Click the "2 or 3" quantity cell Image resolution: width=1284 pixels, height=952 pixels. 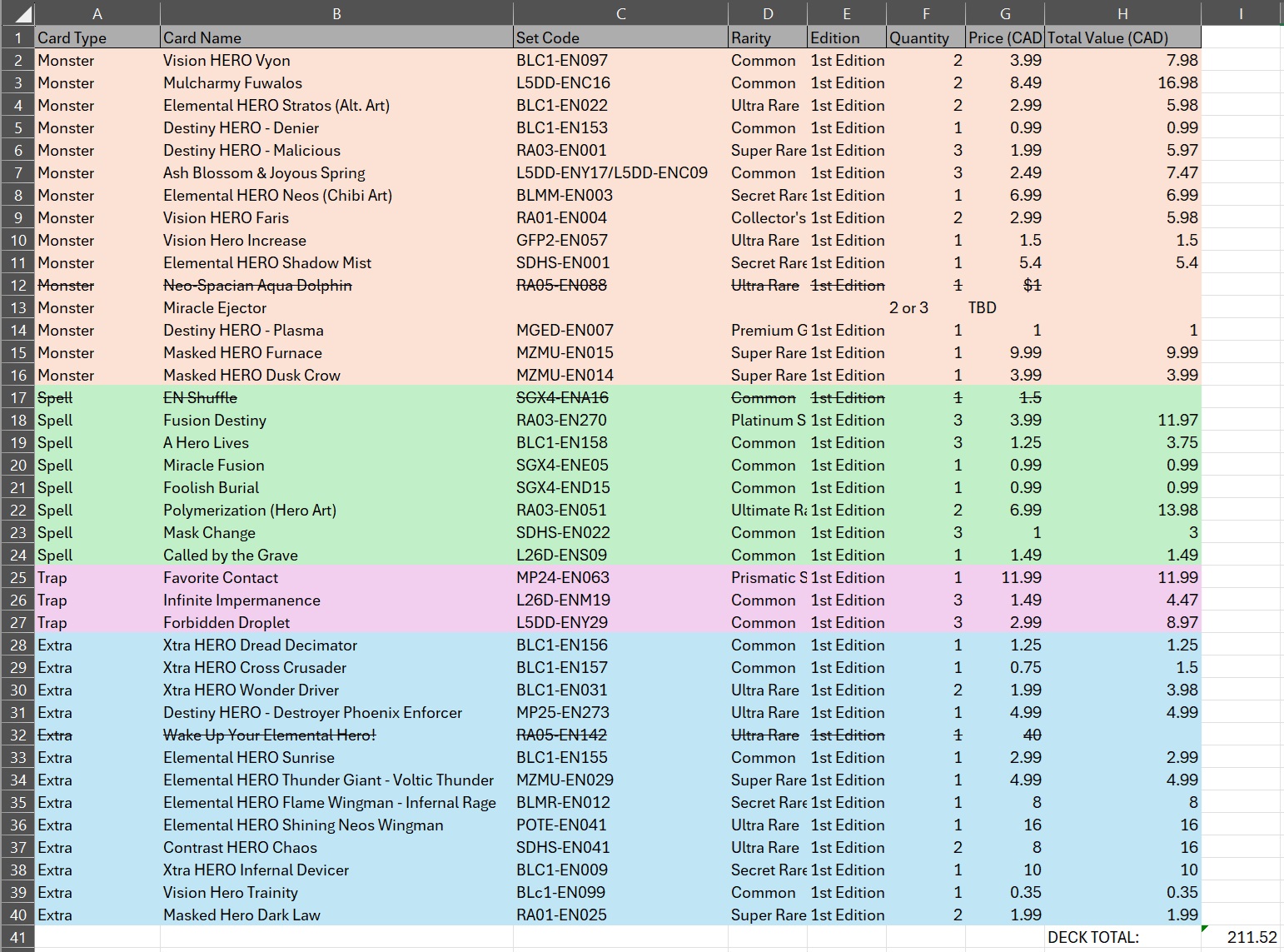click(x=926, y=307)
